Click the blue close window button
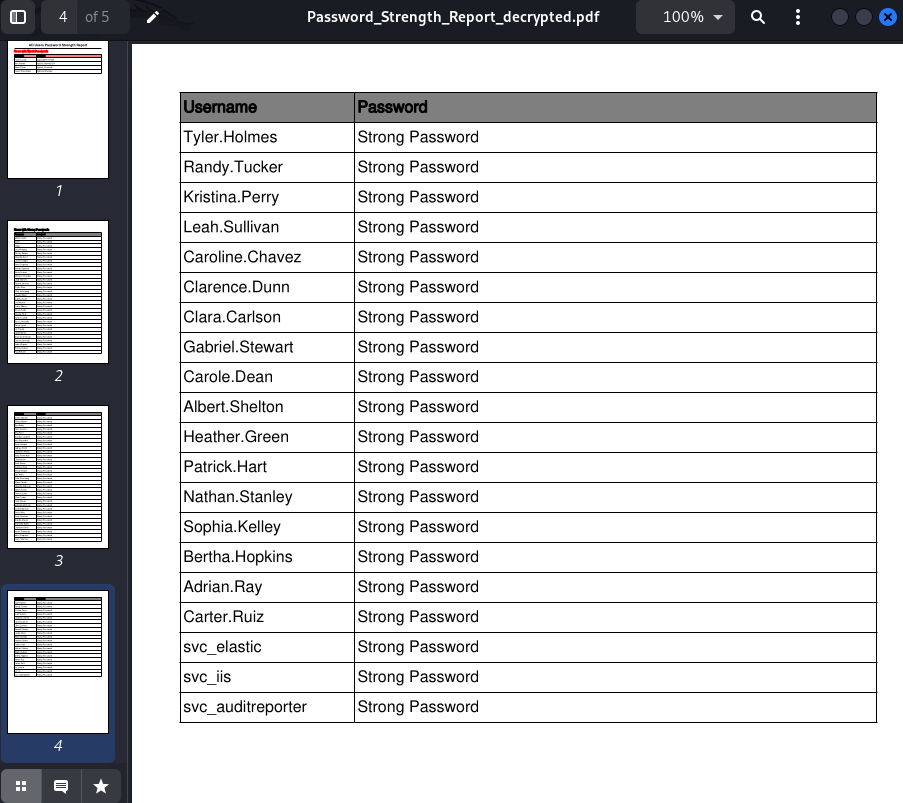 click(888, 17)
